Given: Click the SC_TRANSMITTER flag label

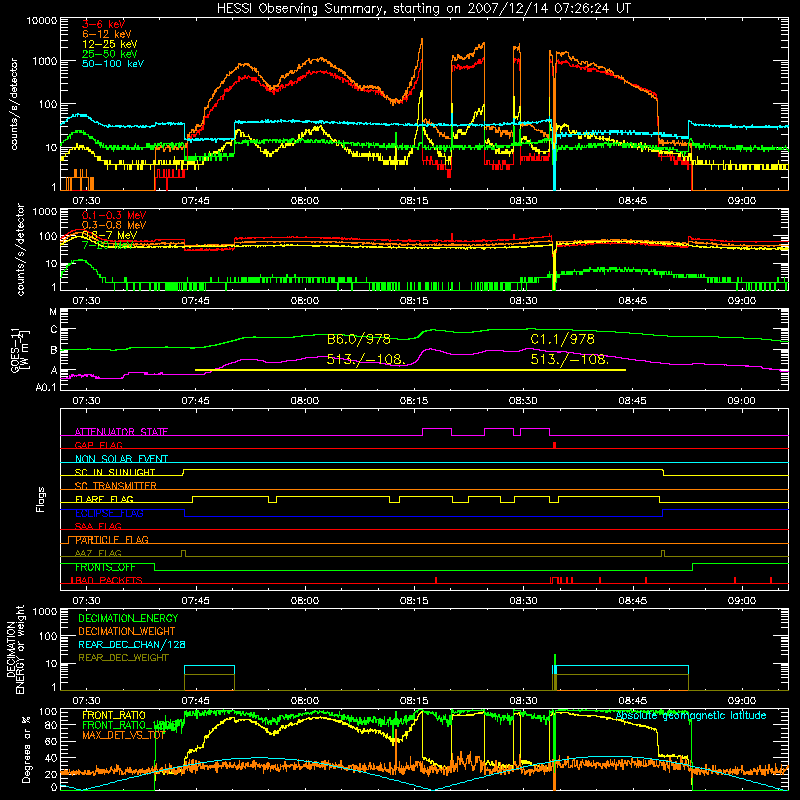Looking at the screenshot, I should 116,486.
